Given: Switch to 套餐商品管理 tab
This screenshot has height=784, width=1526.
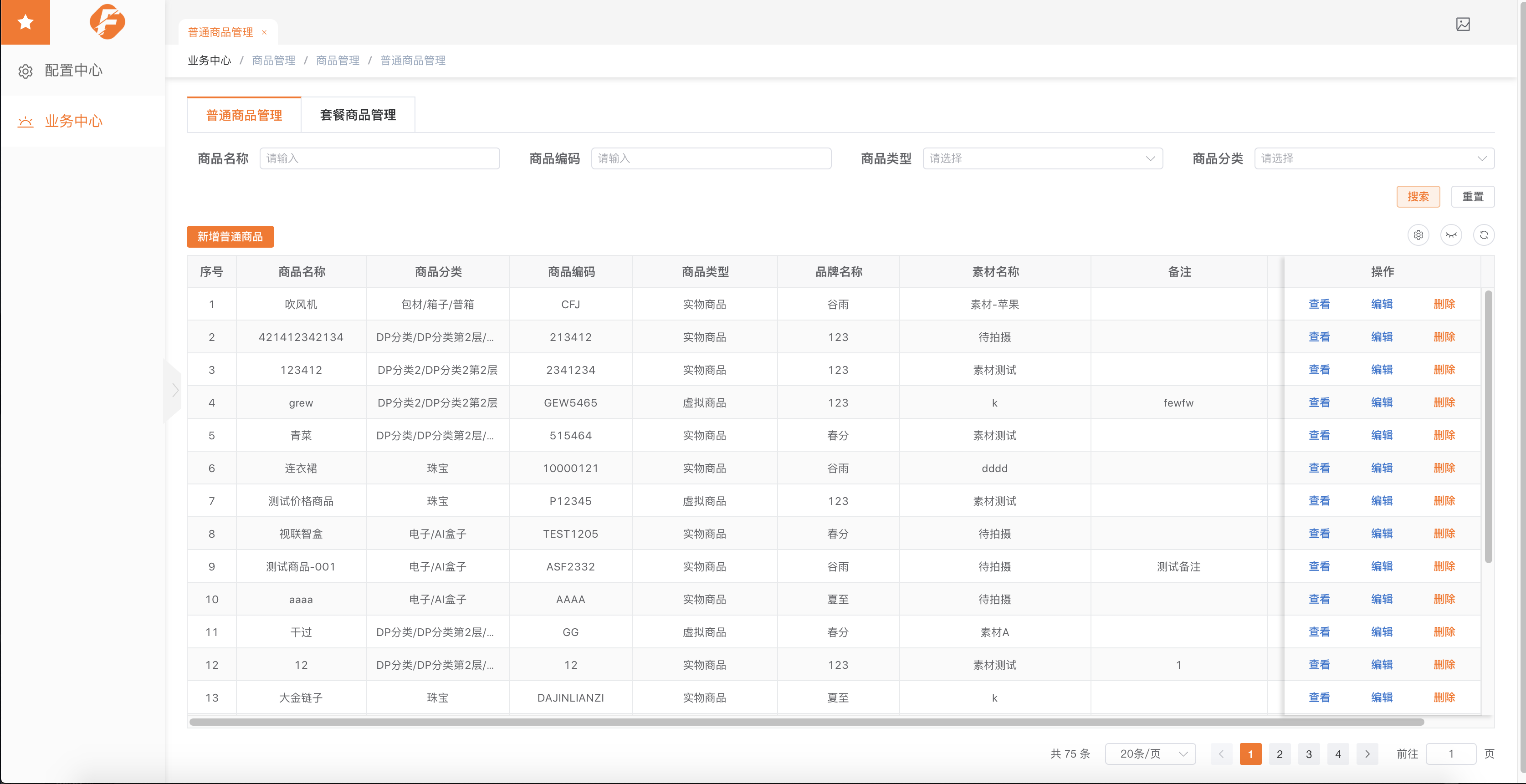Looking at the screenshot, I should (x=358, y=115).
